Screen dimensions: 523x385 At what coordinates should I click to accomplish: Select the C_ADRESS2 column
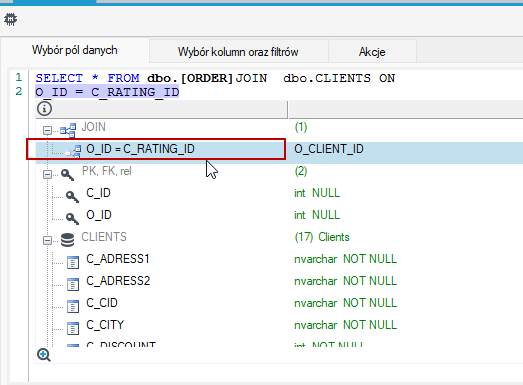pos(118,281)
